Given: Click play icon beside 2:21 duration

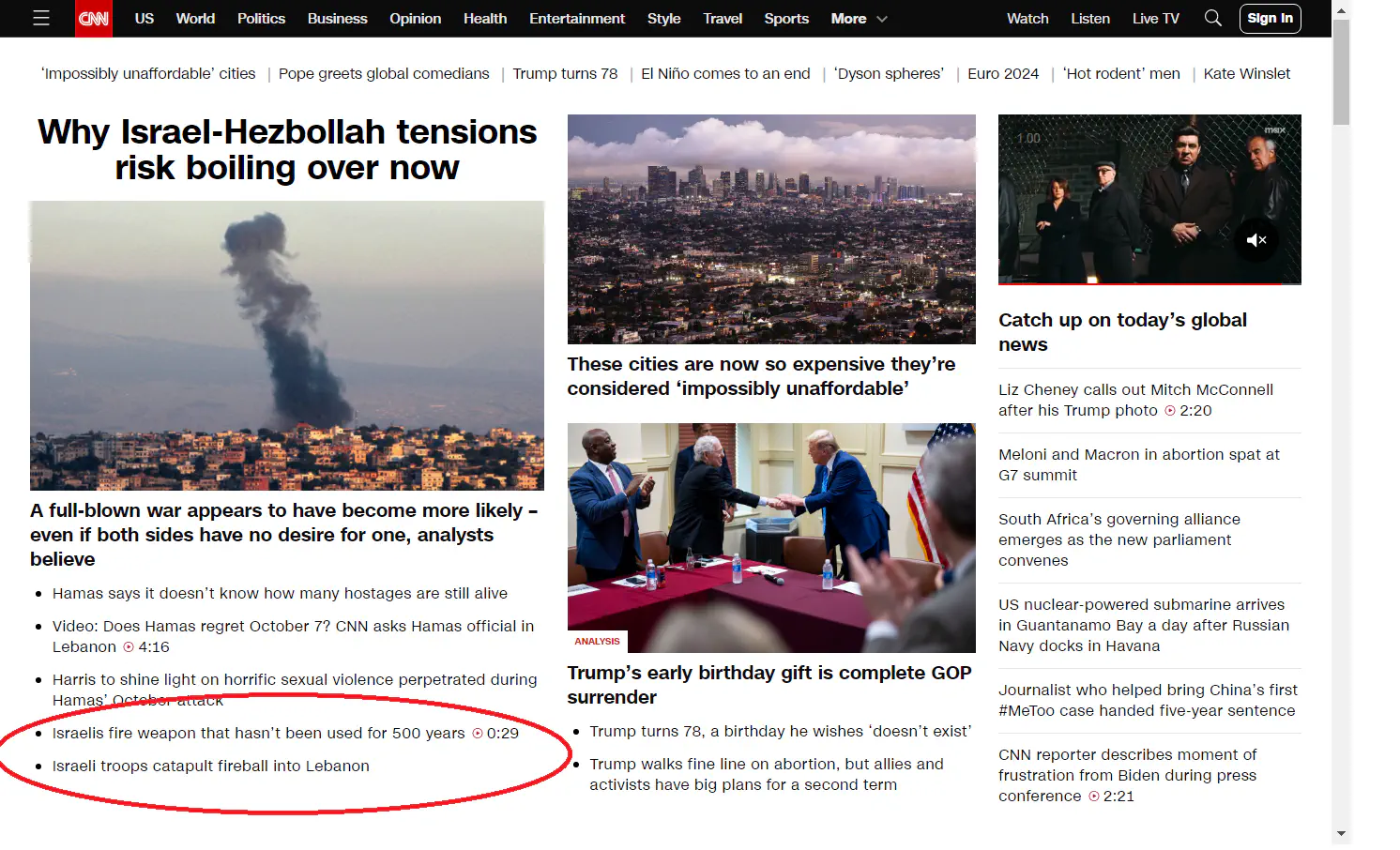Looking at the screenshot, I should point(1094,797).
